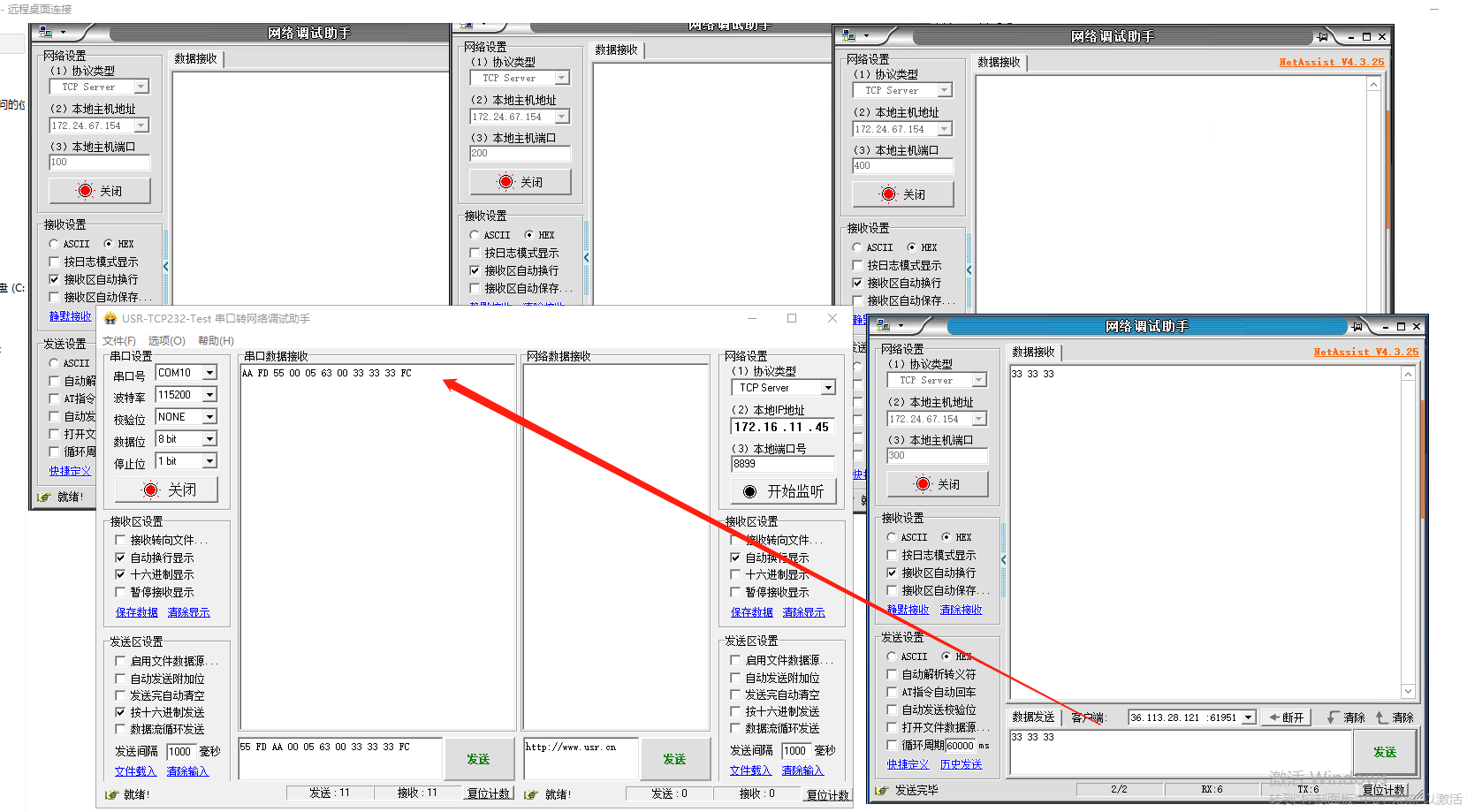Viewport: 1467px width, 812px height.
Task: Open the 帮助(H) menu
Action: pos(216,341)
